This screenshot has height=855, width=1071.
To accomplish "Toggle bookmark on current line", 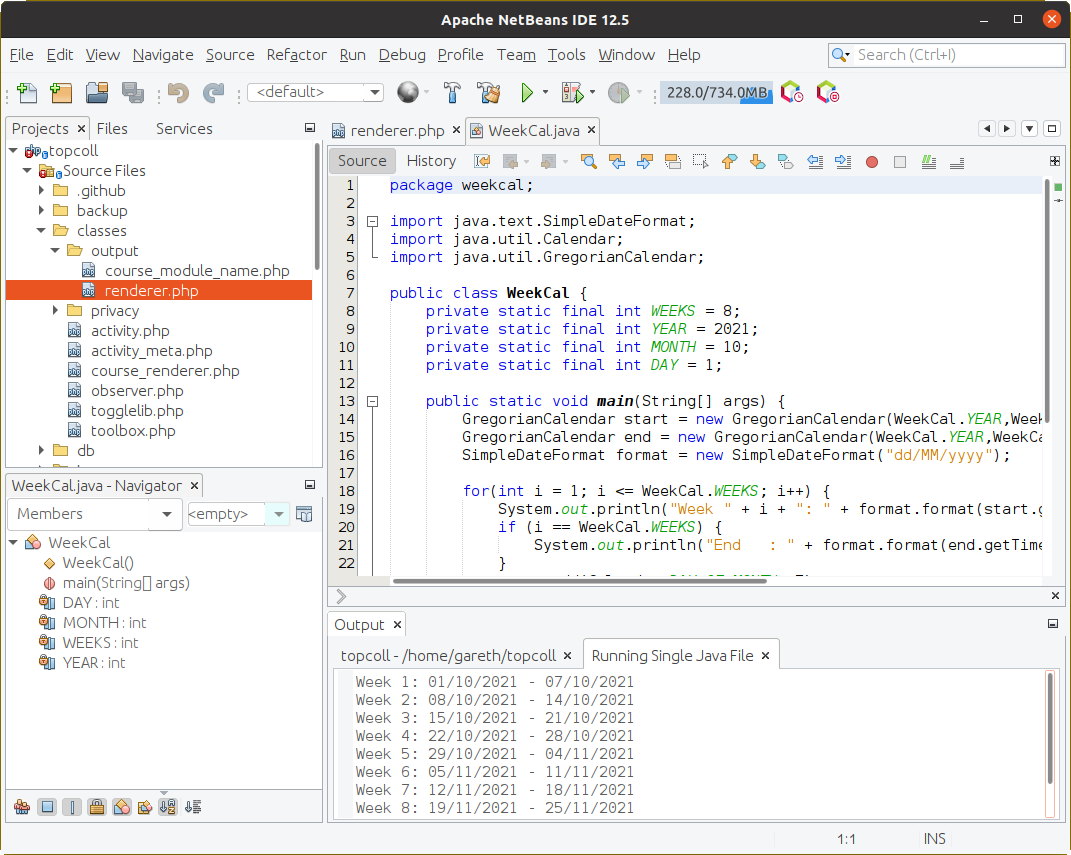I will 785,161.
